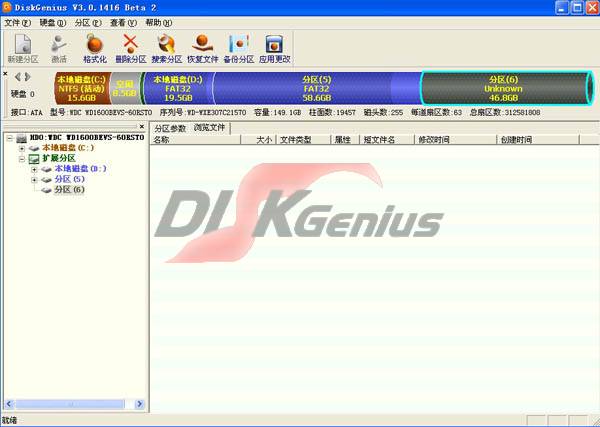Click tree panel scrollbar right arrow
Screen dimensions: 600x427
point(139,404)
